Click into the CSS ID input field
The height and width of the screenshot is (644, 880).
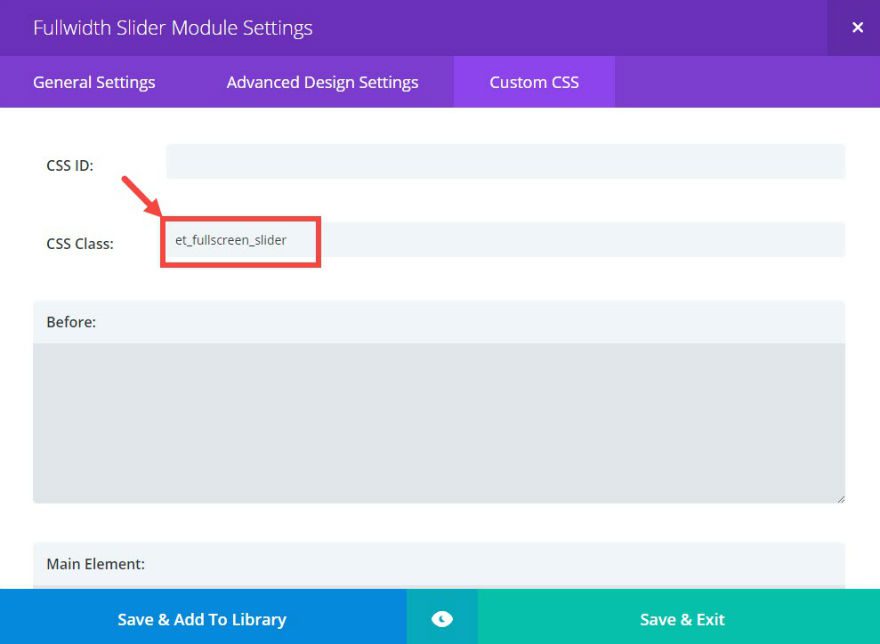505,162
